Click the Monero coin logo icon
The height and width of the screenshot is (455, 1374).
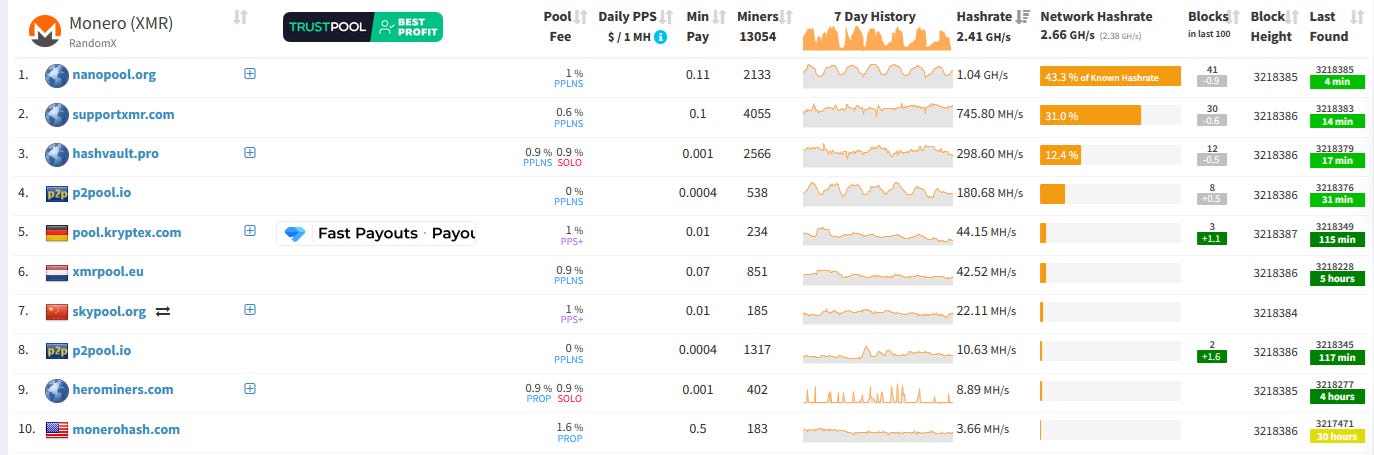[x=46, y=31]
